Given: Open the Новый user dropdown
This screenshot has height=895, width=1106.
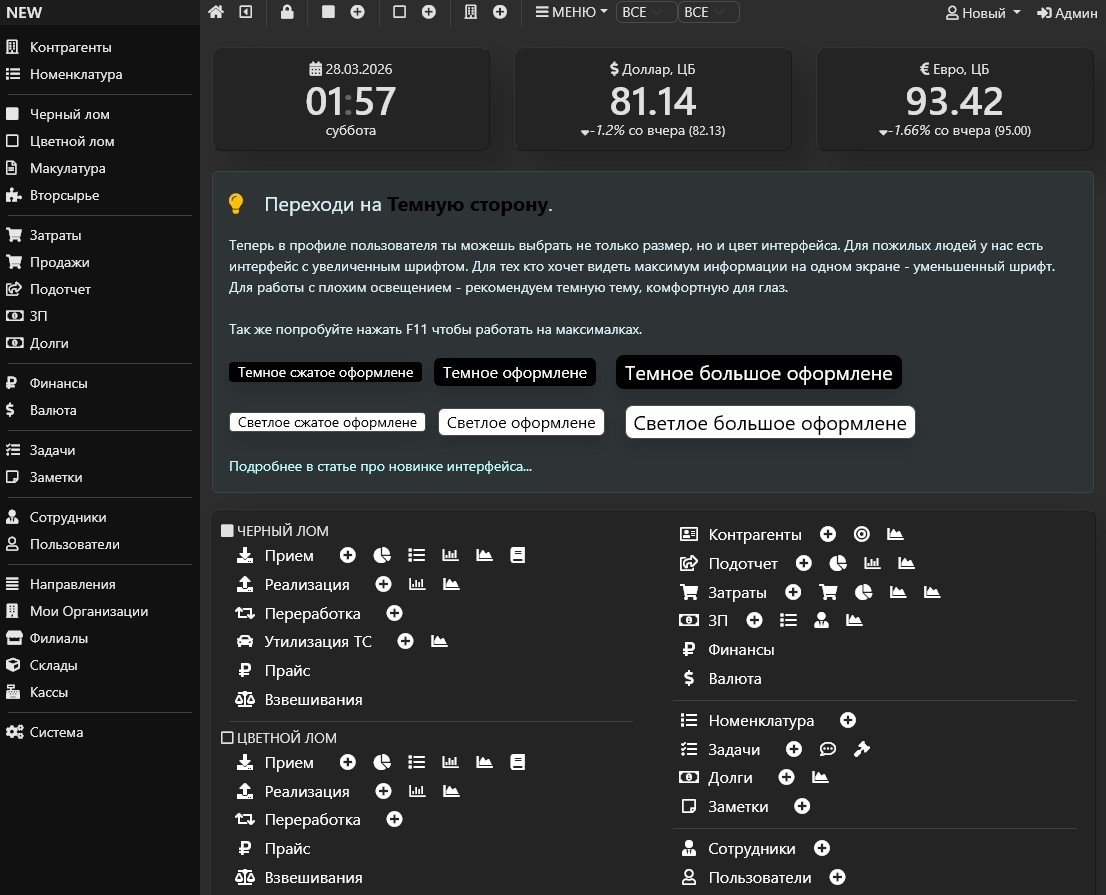Looking at the screenshot, I should click(983, 13).
